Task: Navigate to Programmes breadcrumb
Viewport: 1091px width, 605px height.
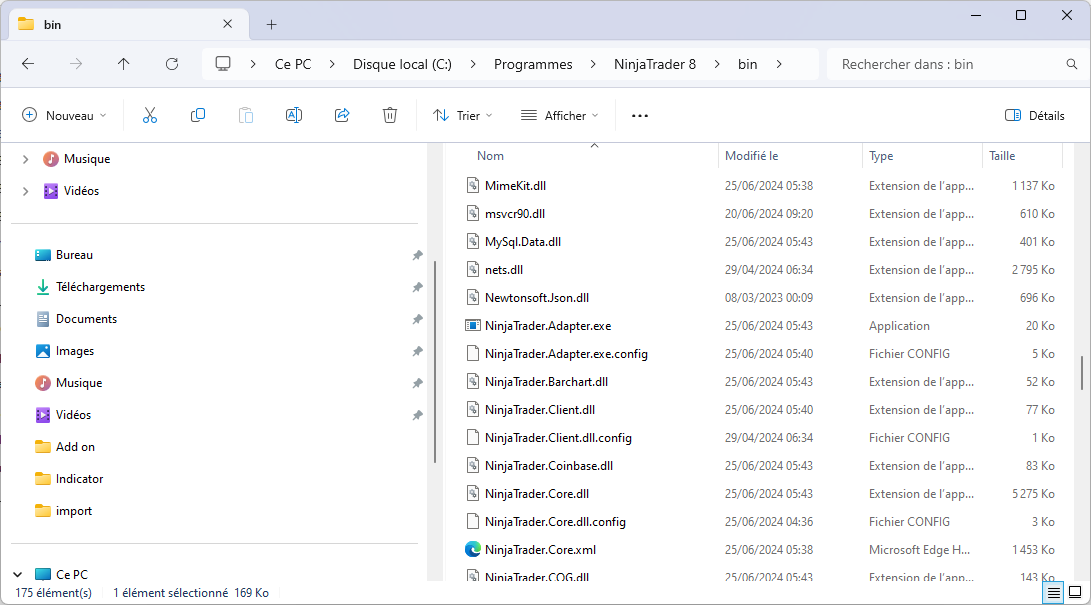Action: [x=533, y=64]
